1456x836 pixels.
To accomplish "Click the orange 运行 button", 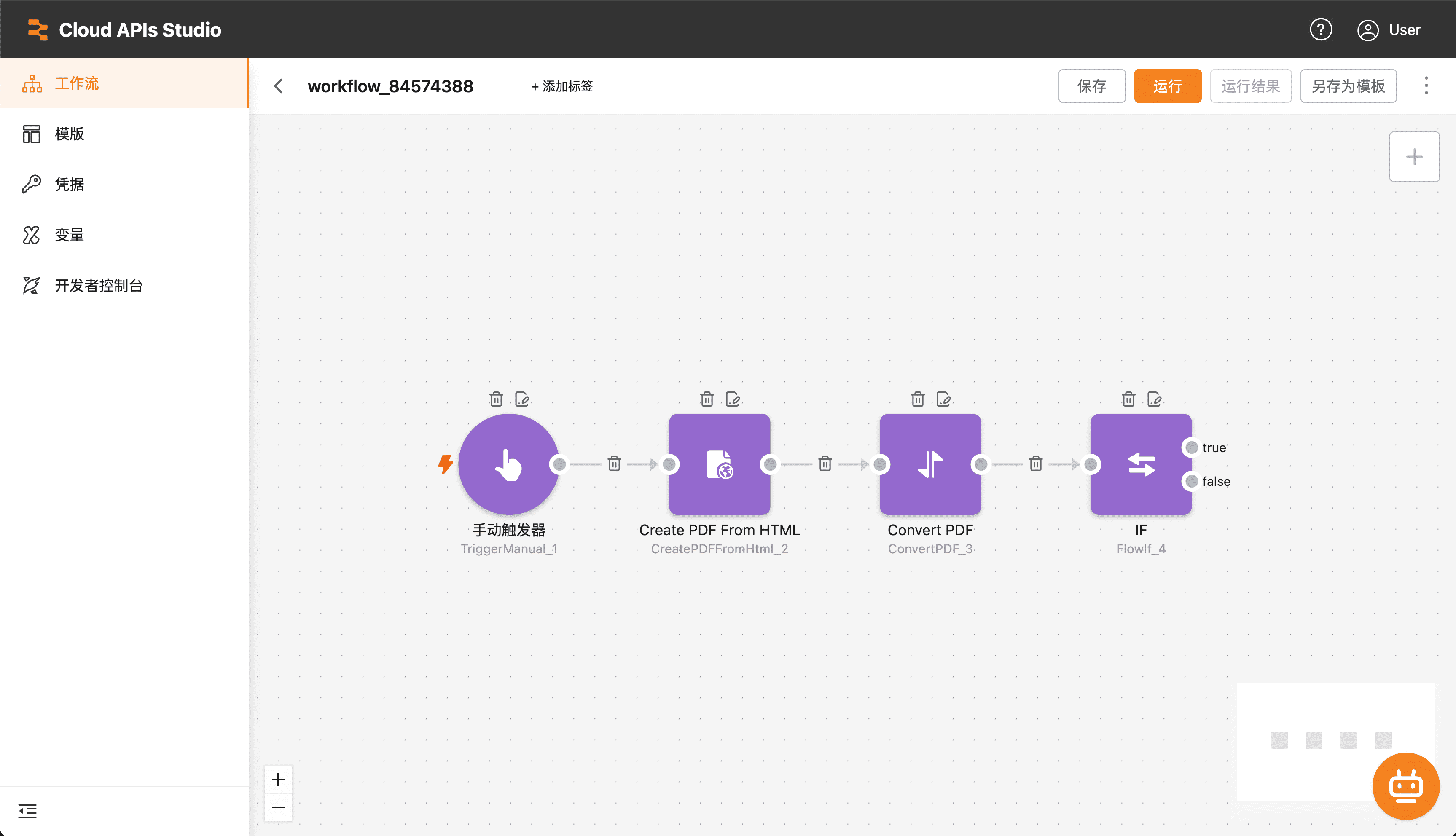I will tap(1168, 86).
